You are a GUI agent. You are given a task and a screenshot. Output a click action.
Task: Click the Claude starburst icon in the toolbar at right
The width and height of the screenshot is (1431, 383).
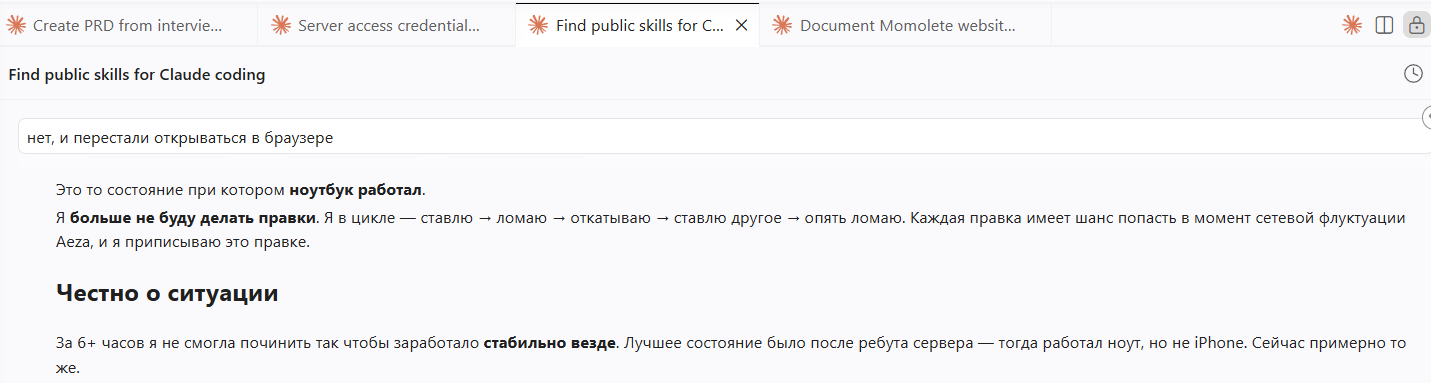(1352, 26)
